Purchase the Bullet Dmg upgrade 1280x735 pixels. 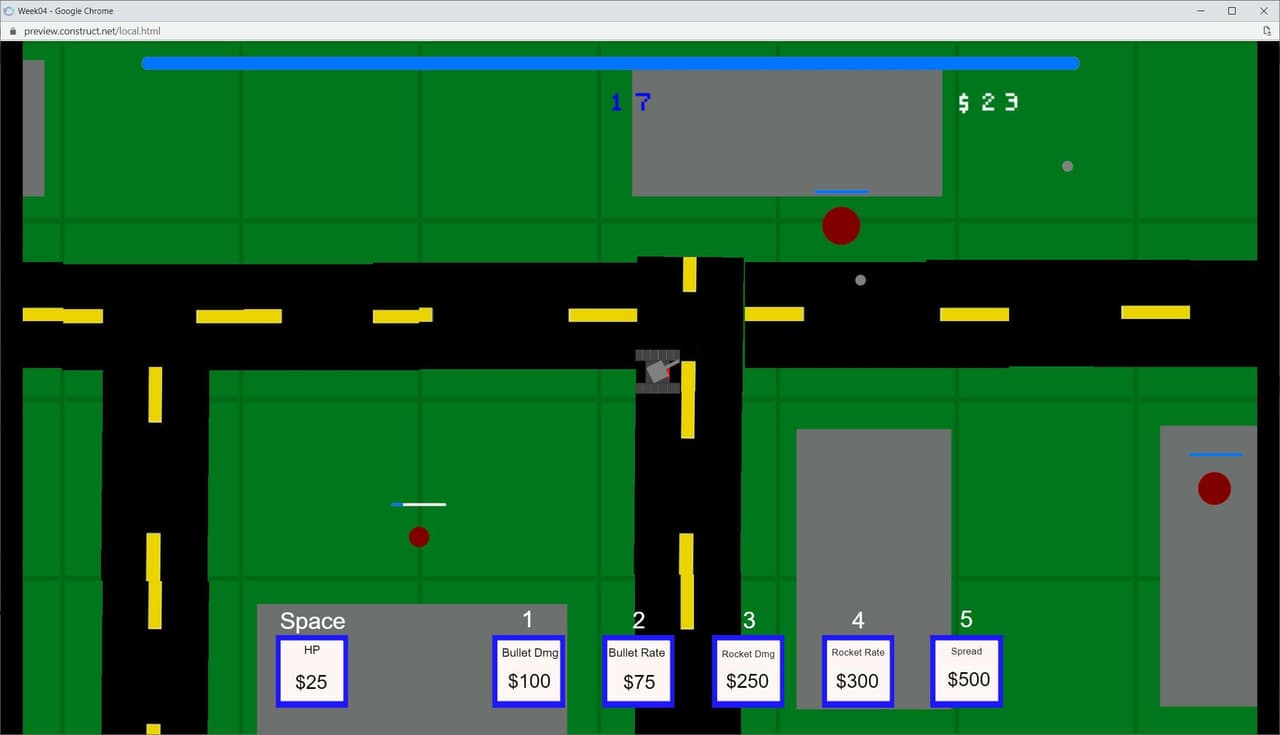[529, 671]
